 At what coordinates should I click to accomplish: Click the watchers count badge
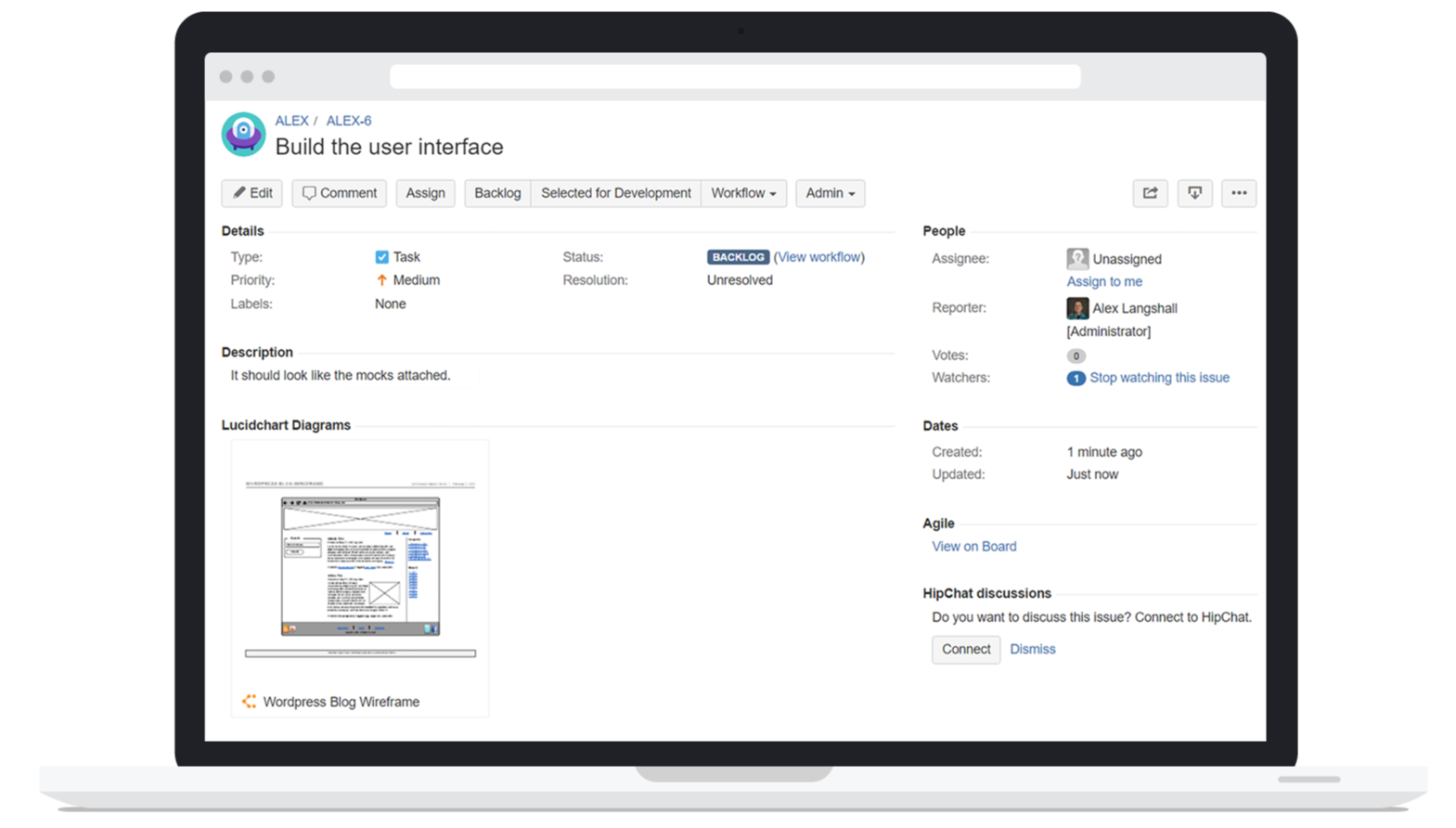click(1076, 379)
